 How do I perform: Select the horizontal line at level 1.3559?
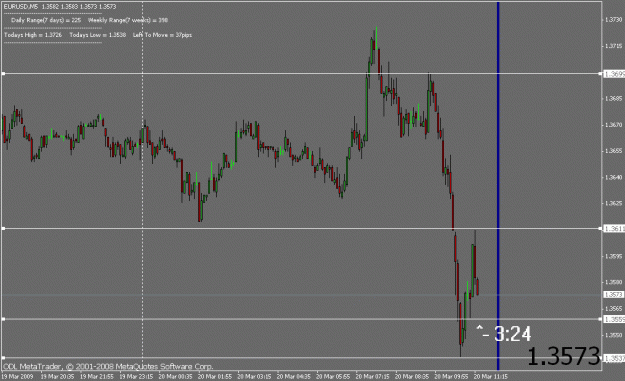[301, 319]
